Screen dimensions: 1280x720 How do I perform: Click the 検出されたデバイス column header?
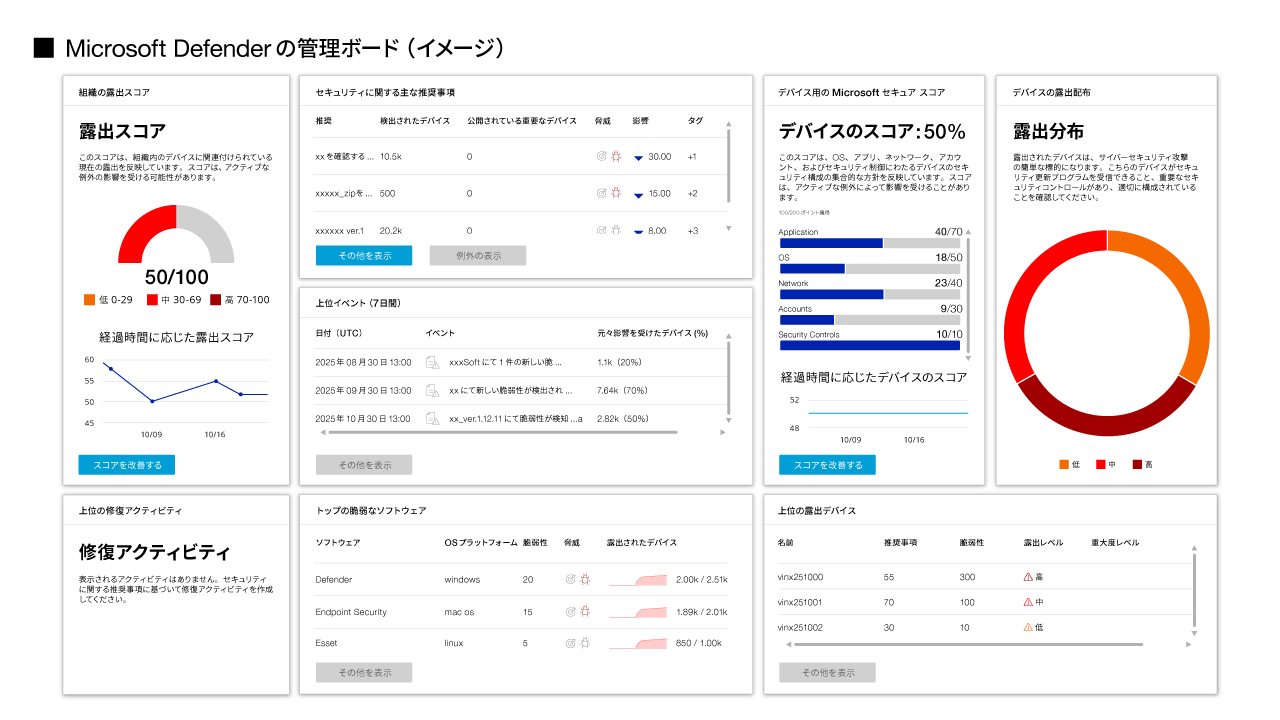[x=414, y=120]
